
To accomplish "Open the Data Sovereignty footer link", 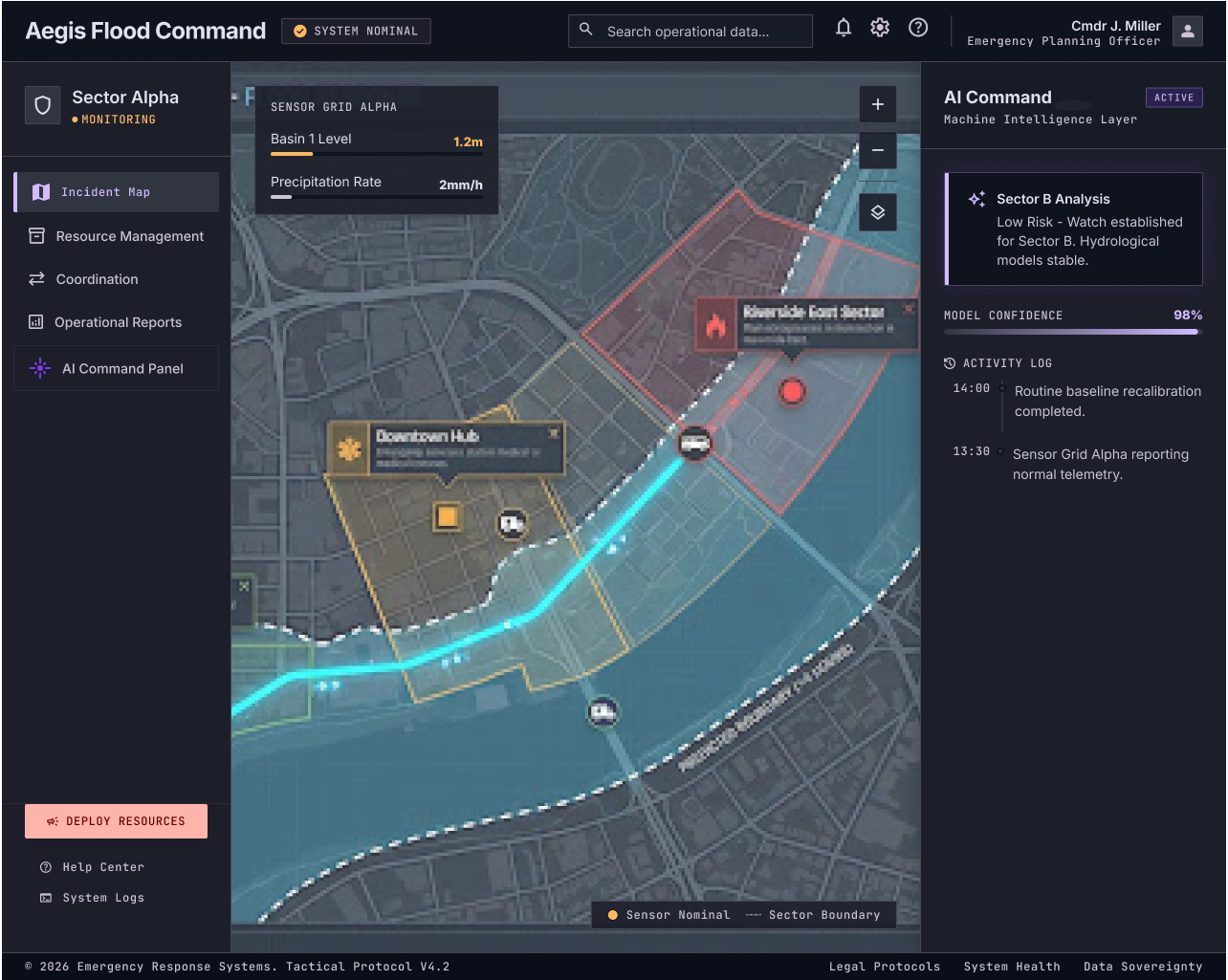I will pos(1143,967).
